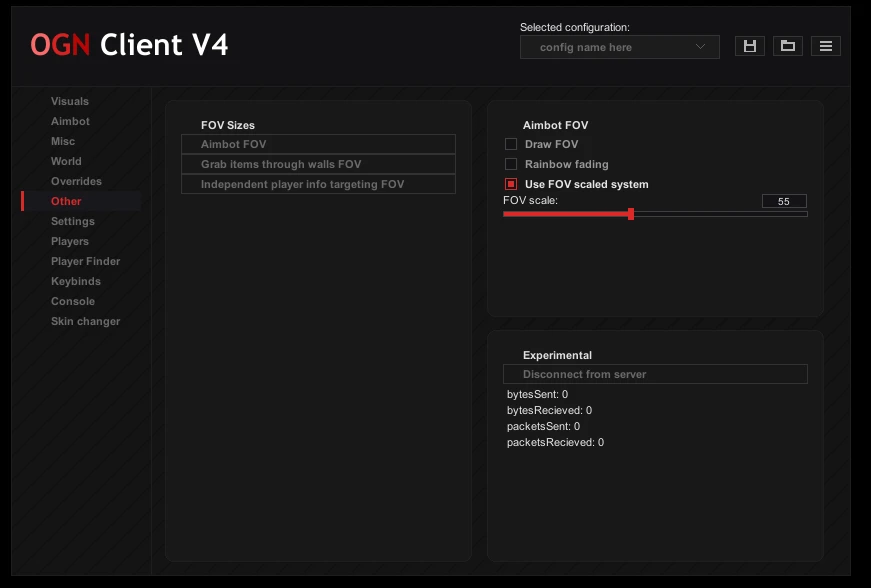Open the hamburger menu icon

pos(826,46)
